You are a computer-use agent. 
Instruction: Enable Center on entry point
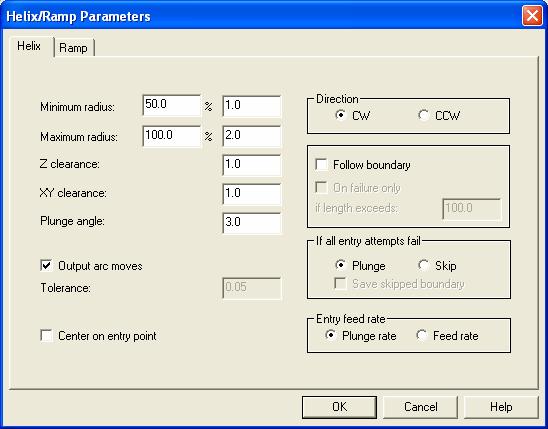click(x=46, y=336)
